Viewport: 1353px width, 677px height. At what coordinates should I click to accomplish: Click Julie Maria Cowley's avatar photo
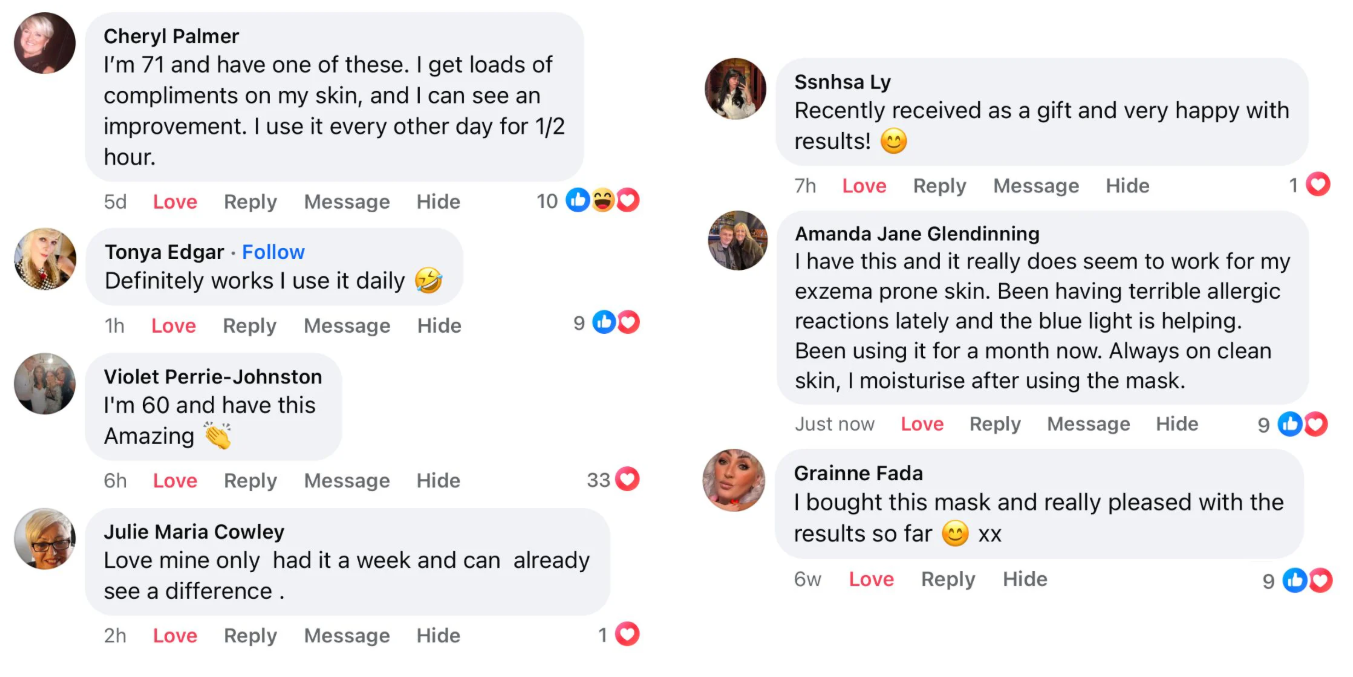coord(45,539)
